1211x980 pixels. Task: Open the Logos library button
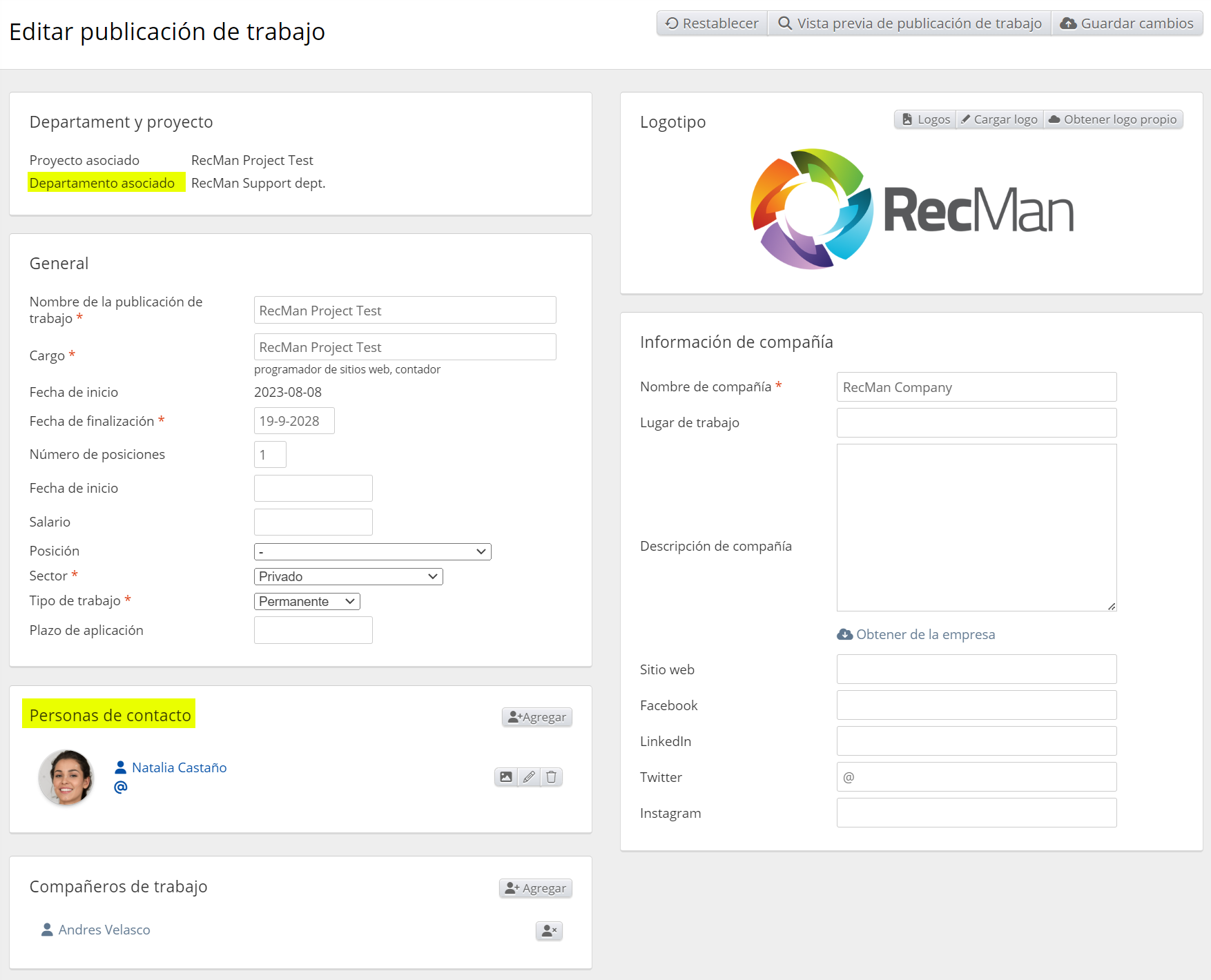pyautogui.click(x=925, y=119)
